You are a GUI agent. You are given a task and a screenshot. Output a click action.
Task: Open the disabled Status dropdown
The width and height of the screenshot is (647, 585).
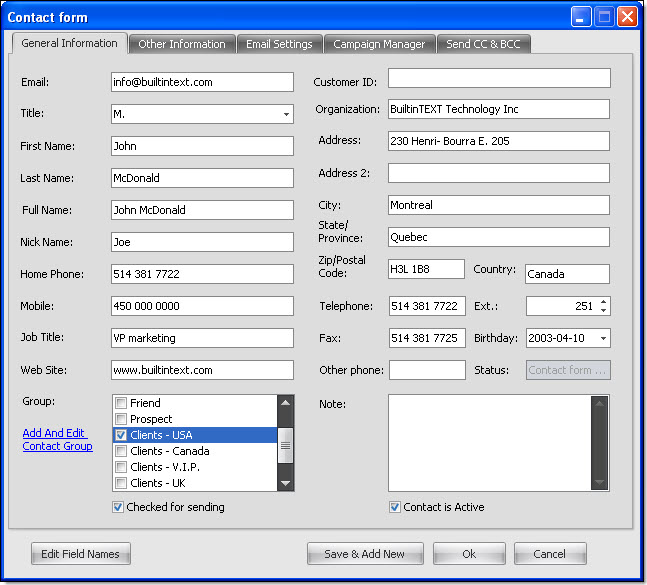coord(568,370)
